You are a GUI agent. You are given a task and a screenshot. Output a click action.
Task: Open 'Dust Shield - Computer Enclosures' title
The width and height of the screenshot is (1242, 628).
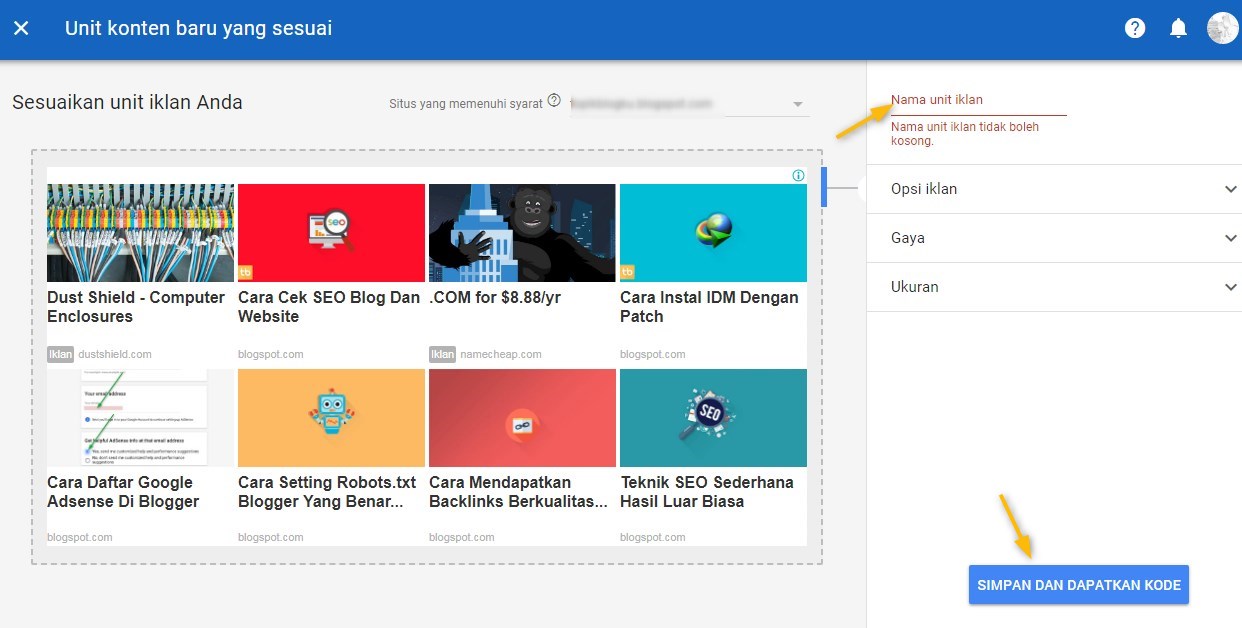[x=136, y=307]
